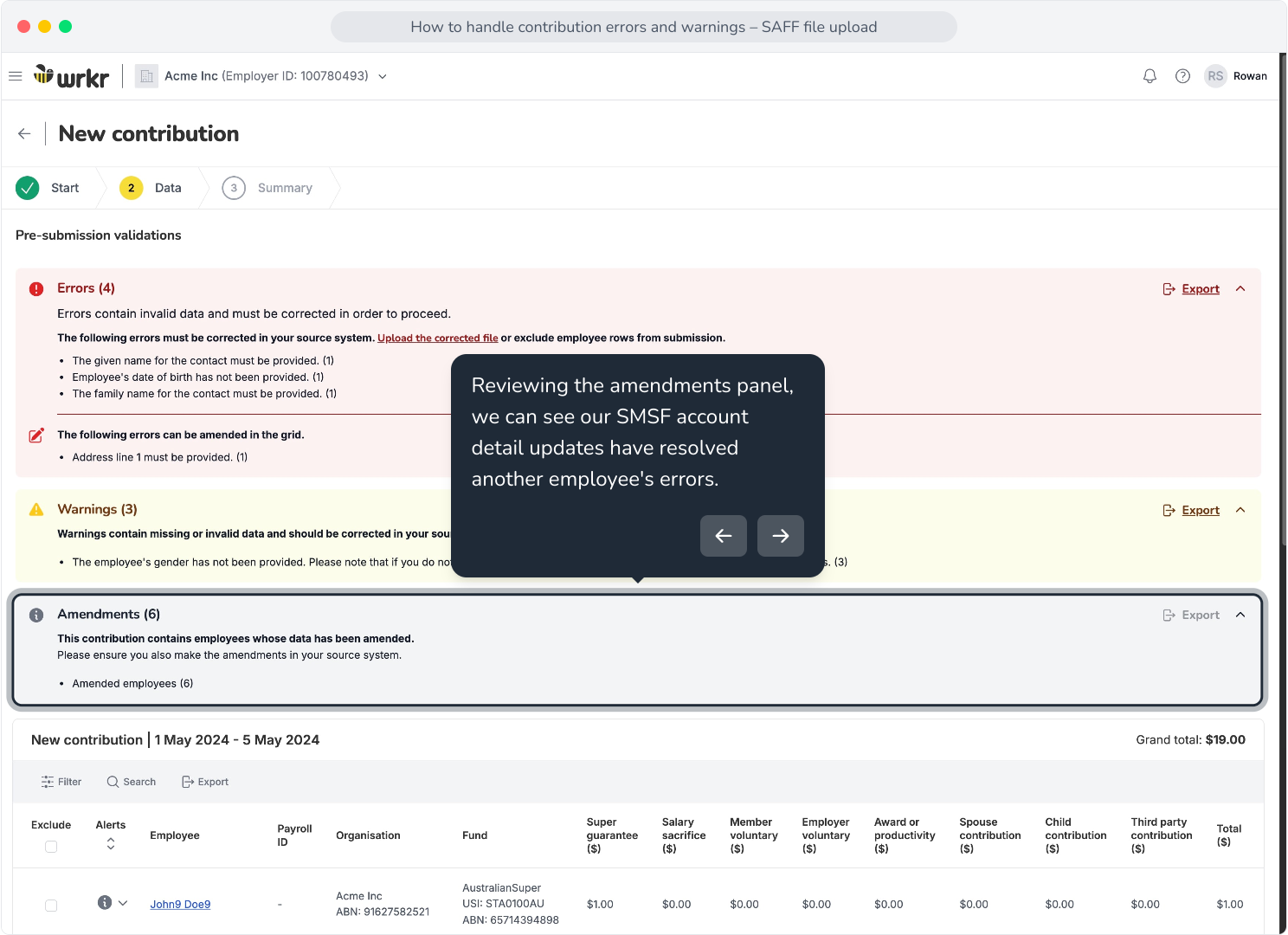The height and width of the screenshot is (935, 1288).
Task: Select the Summary step tab
Action: (267, 188)
